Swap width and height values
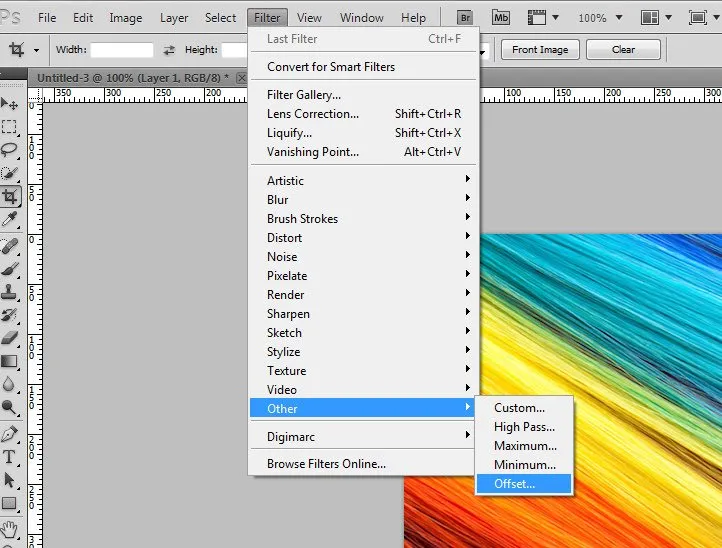Screen dimensions: 722x548 [x=169, y=50]
